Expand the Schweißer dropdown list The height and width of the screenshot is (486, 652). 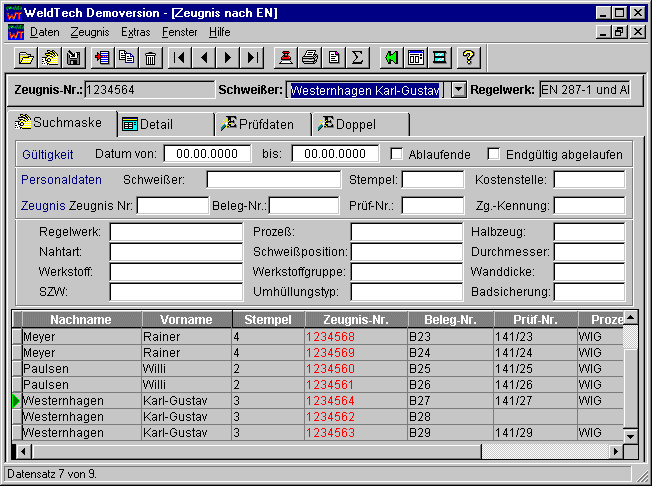pos(458,90)
